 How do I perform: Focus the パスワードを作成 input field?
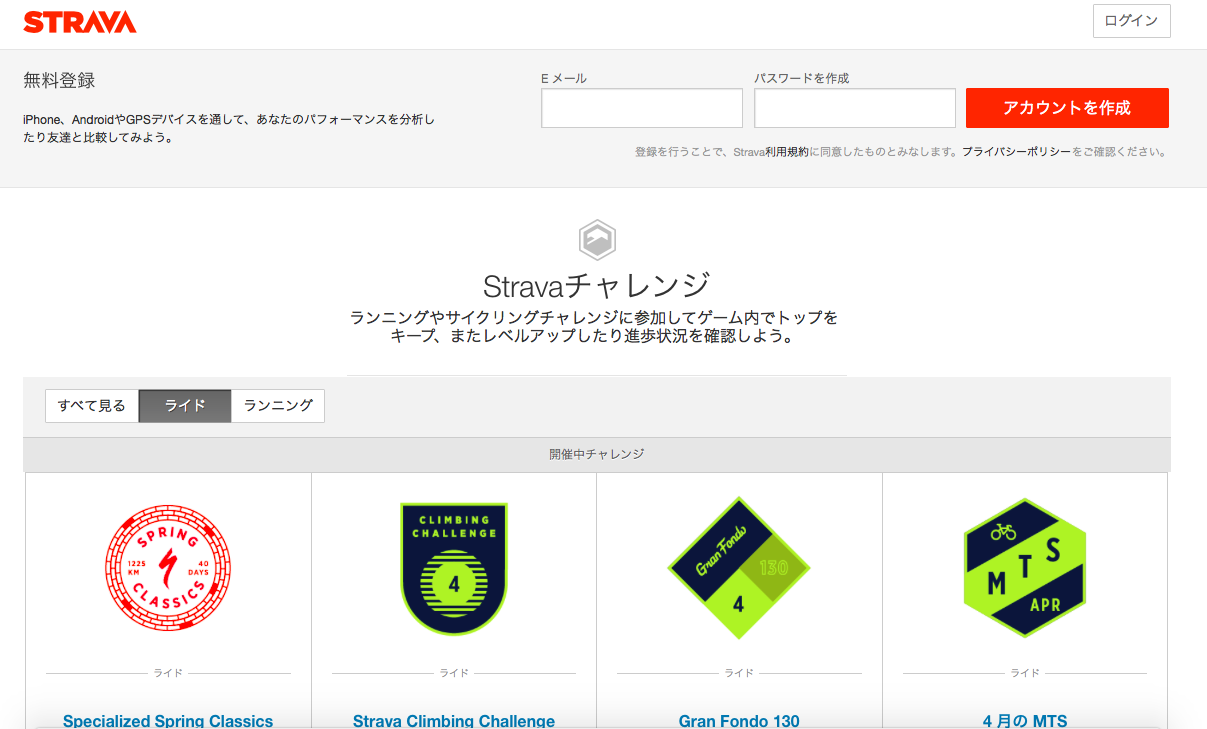coord(855,108)
